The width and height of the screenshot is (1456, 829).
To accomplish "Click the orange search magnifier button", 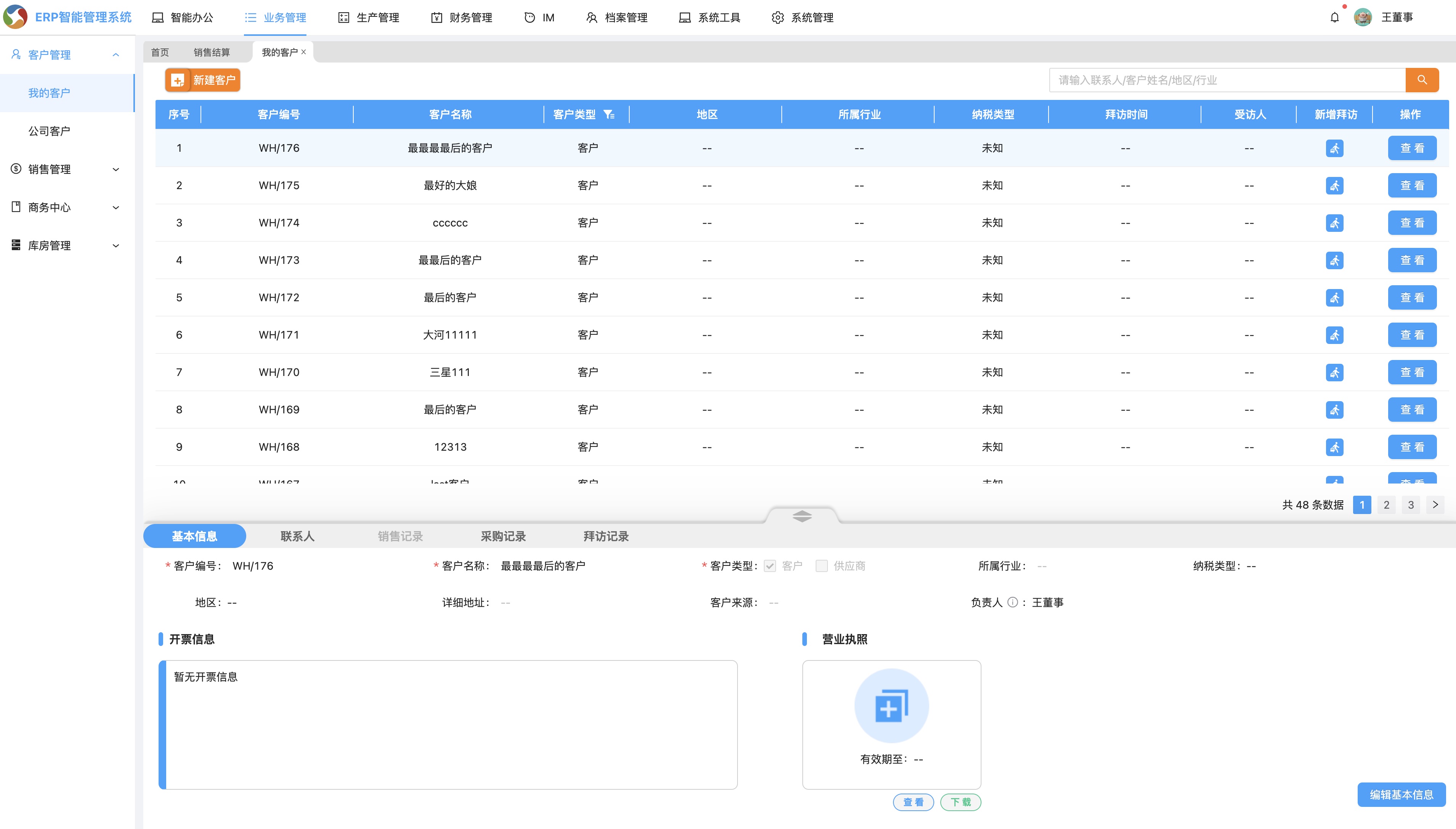I will click(x=1422, y=80).
